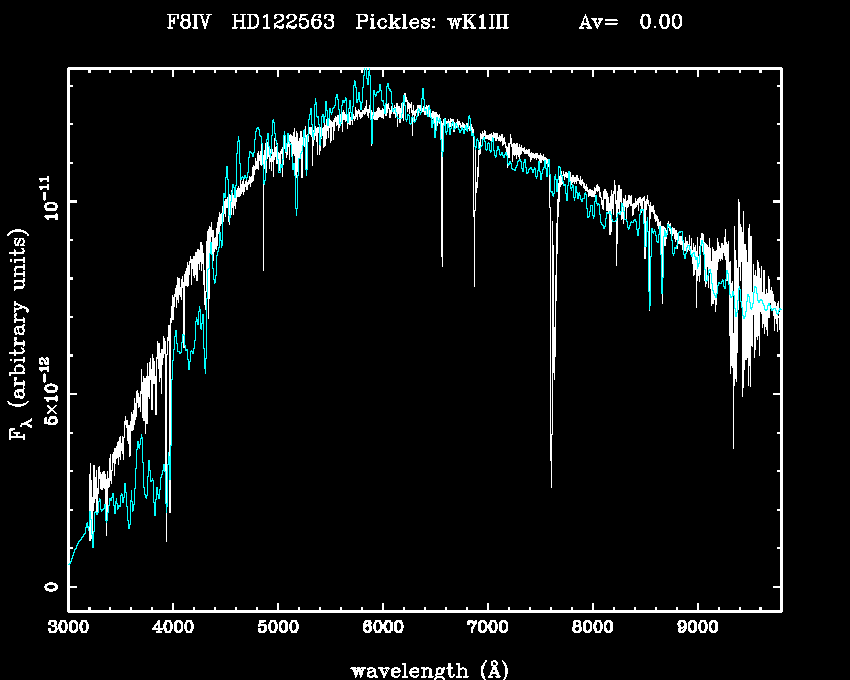Click the HD122563 star name in title
The image size is (850, 680).
[282, 22]
